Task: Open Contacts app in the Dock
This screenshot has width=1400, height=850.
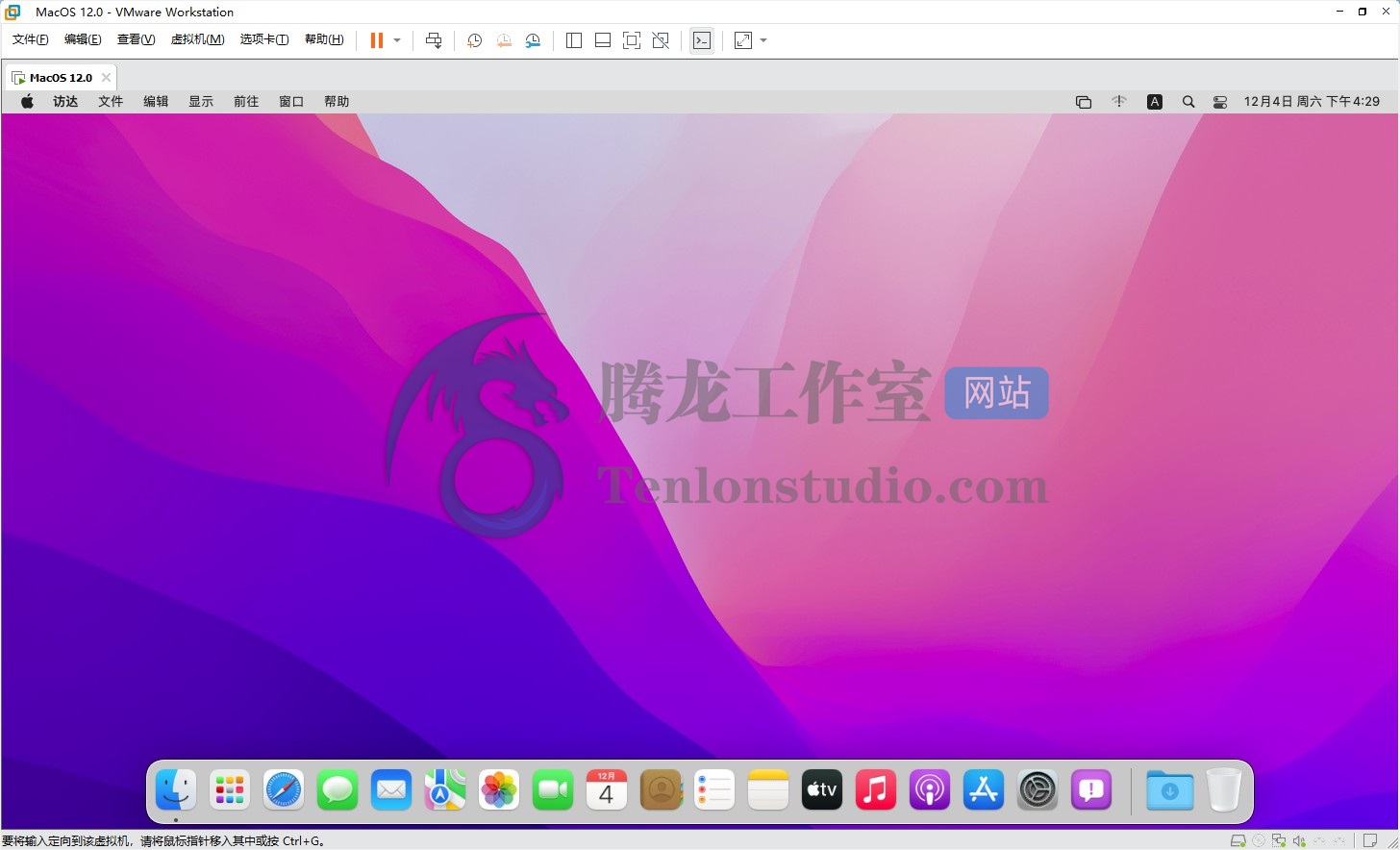Action: (x=661, y=790)
